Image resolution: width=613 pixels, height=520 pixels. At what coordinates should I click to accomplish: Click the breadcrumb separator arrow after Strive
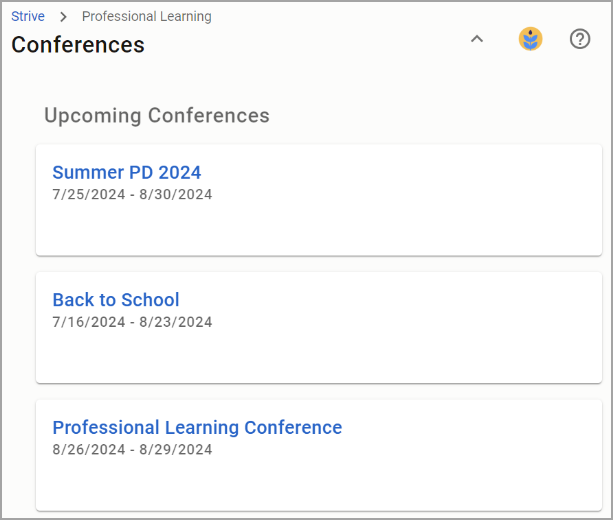click(x=63, y=17)
